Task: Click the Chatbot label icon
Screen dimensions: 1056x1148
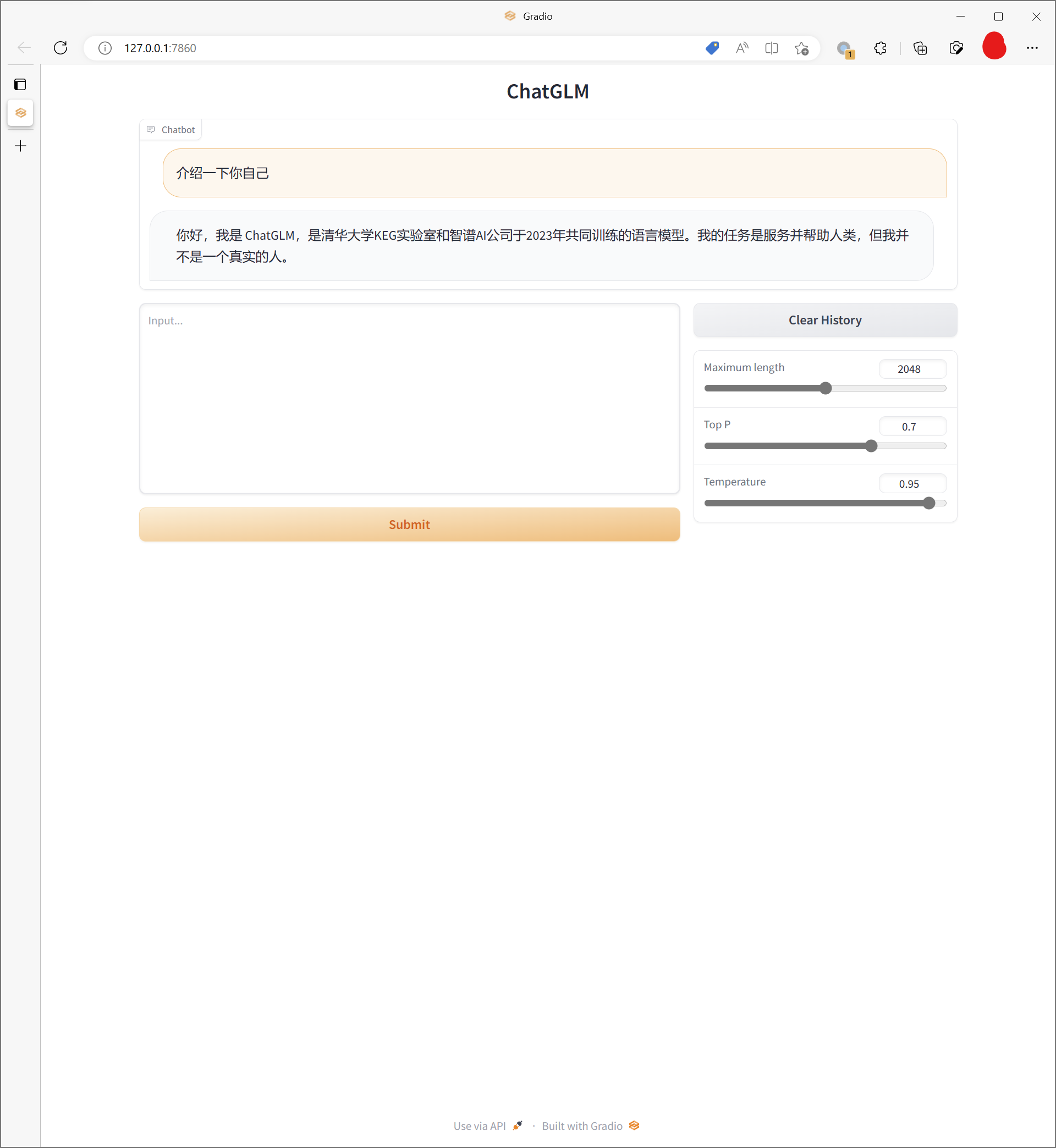Action: tap(151, 130)
